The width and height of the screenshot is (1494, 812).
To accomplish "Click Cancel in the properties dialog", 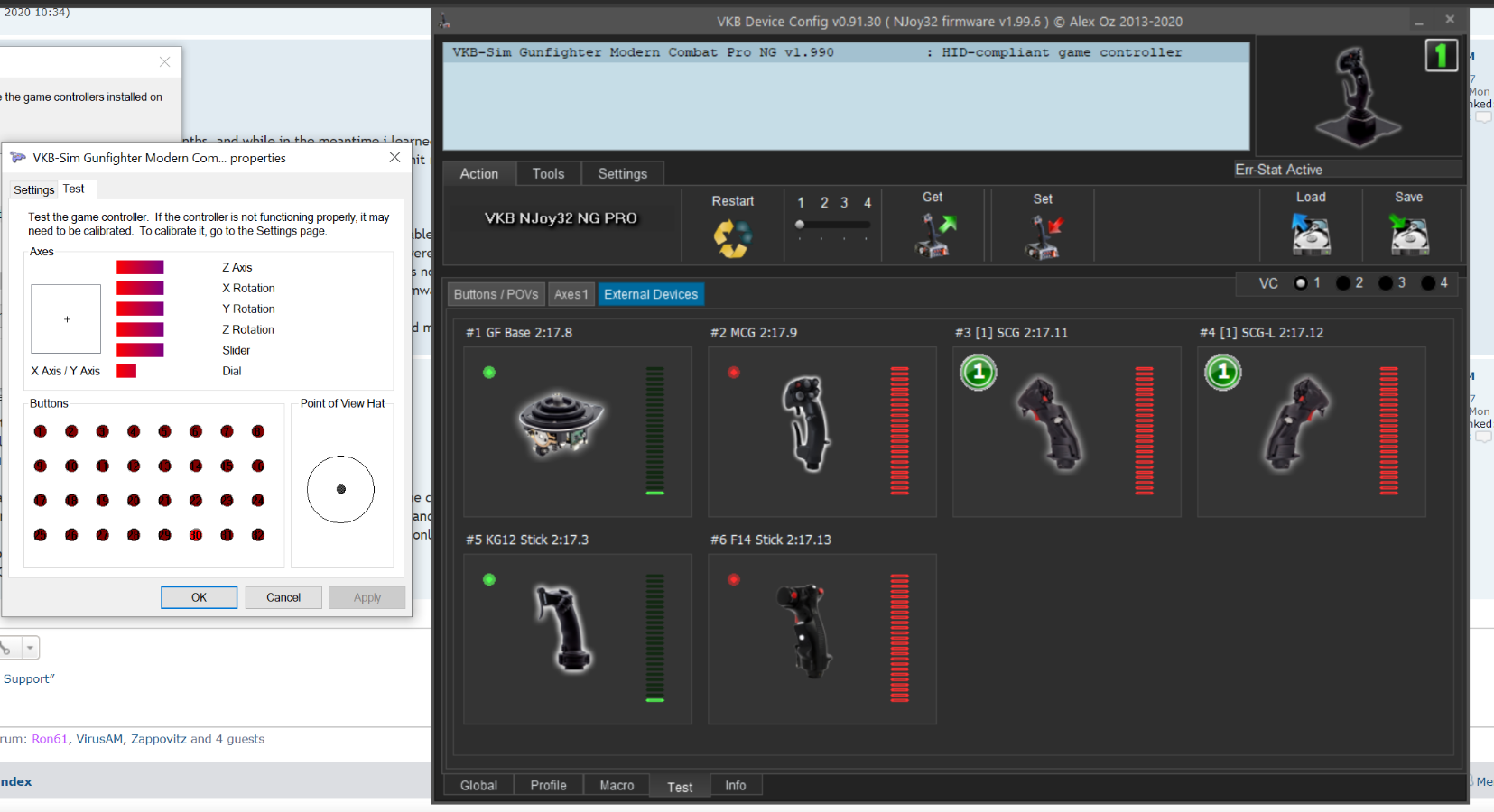I will coord(283,597).
